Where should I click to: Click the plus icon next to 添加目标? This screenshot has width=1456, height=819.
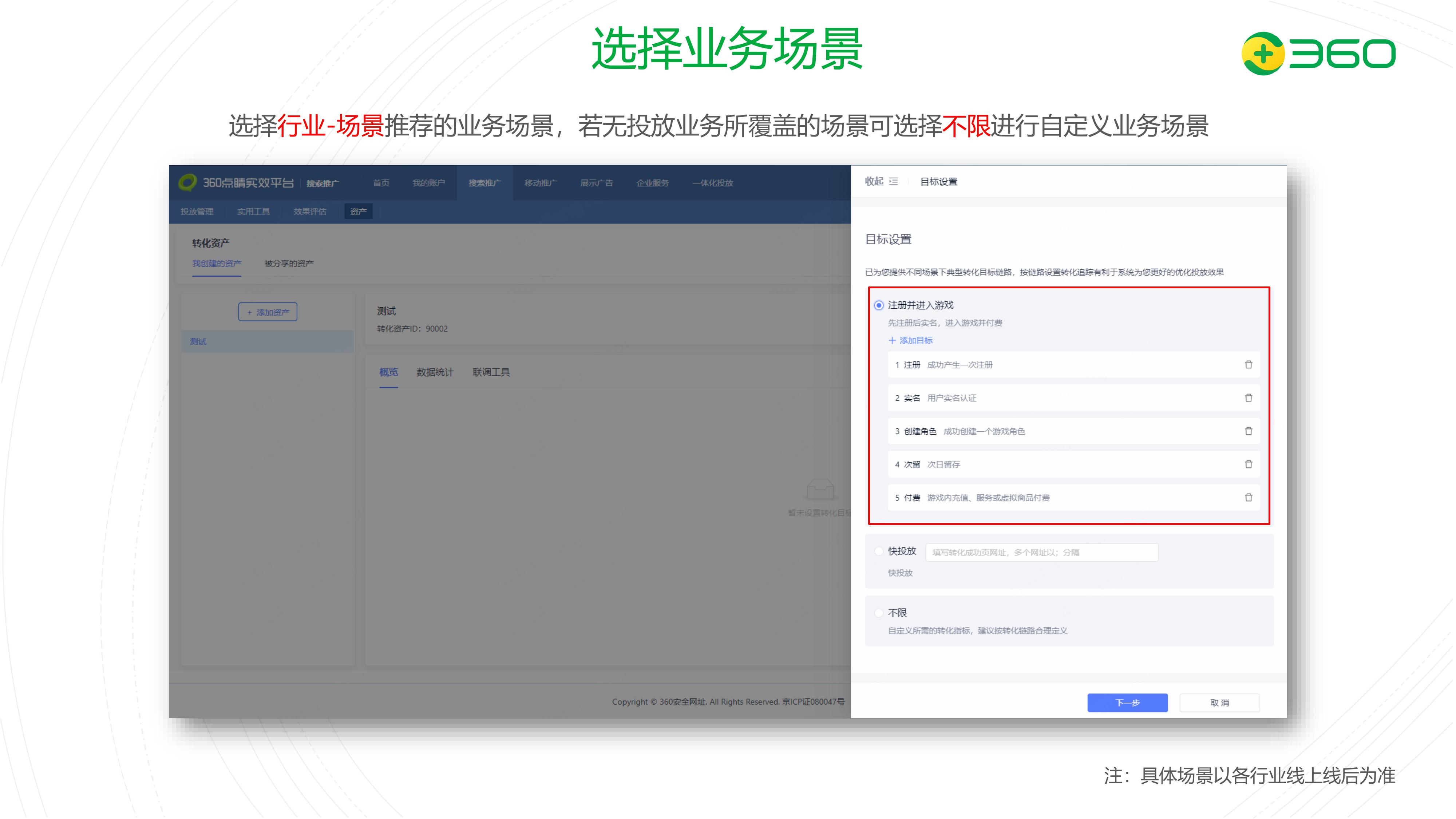[x=892, y=340]
